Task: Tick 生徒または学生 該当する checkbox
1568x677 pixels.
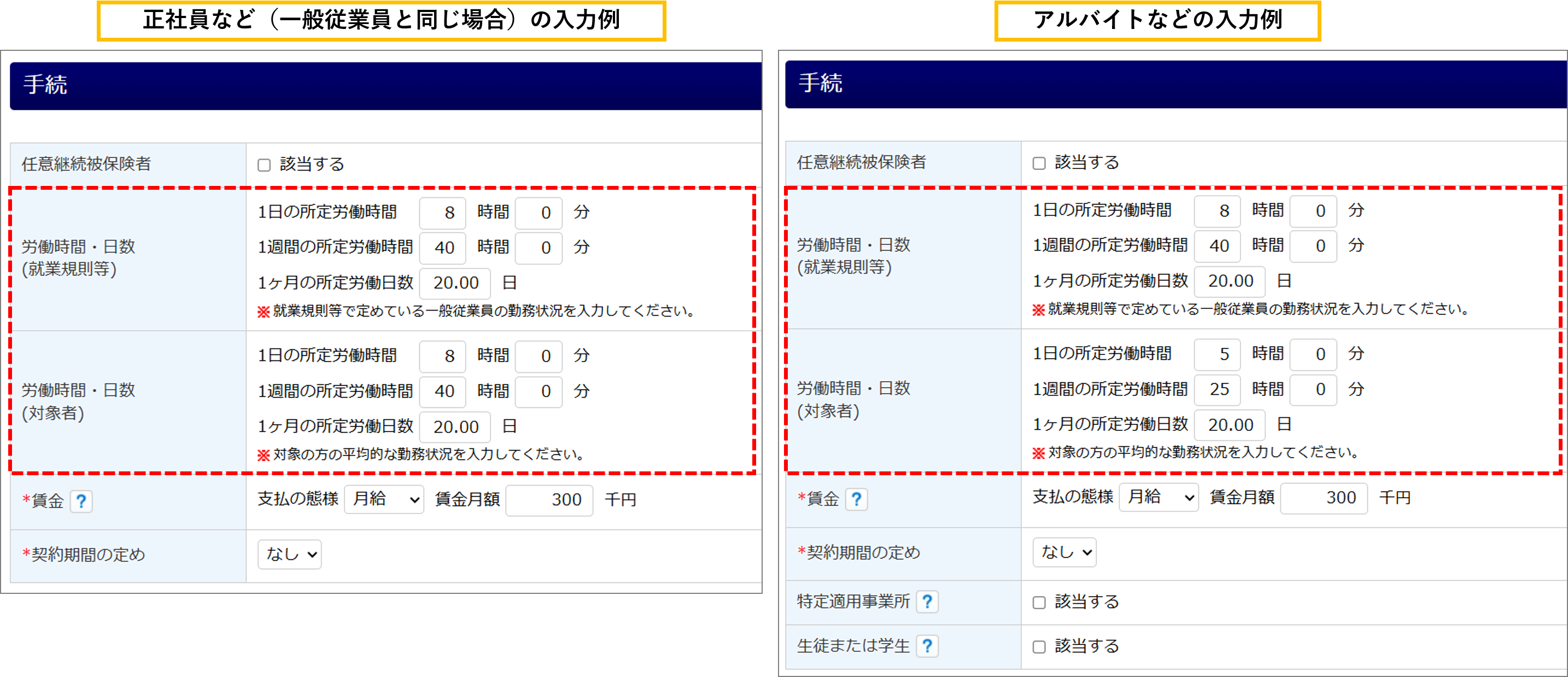Action: (x=1038, y=646)
